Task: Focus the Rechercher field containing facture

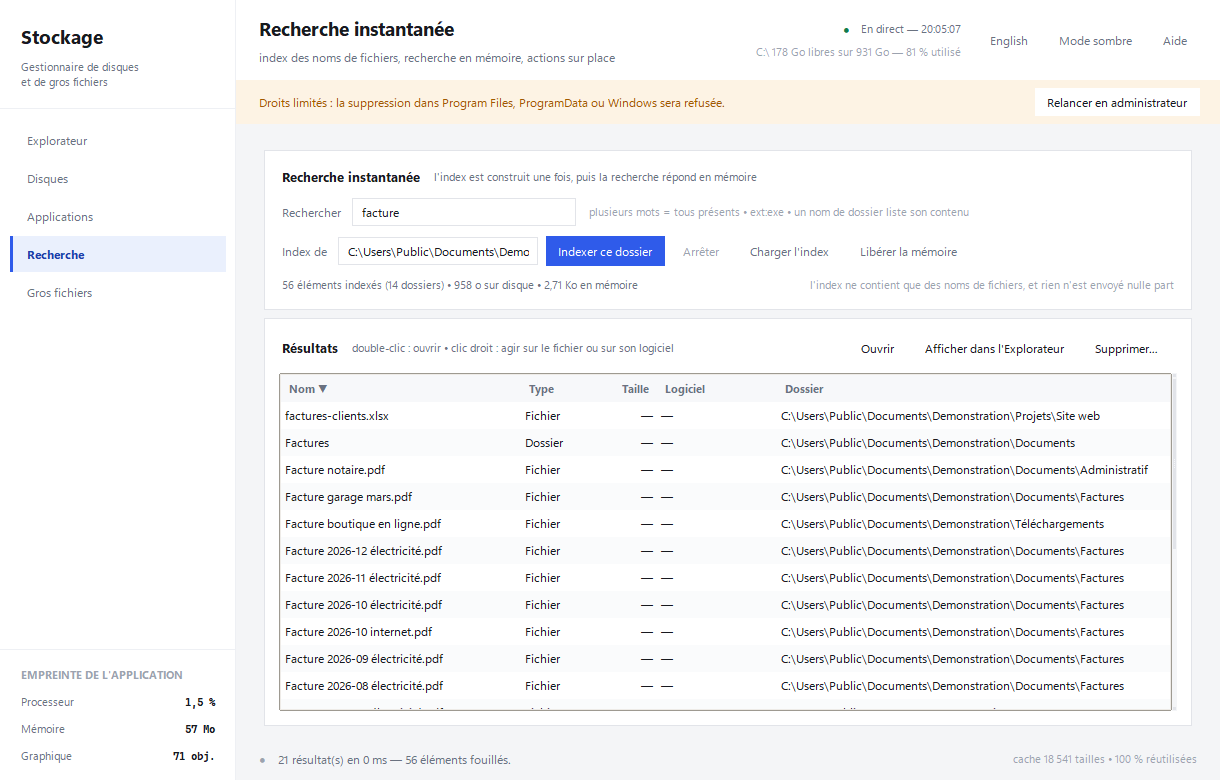Action: point(464,212)
